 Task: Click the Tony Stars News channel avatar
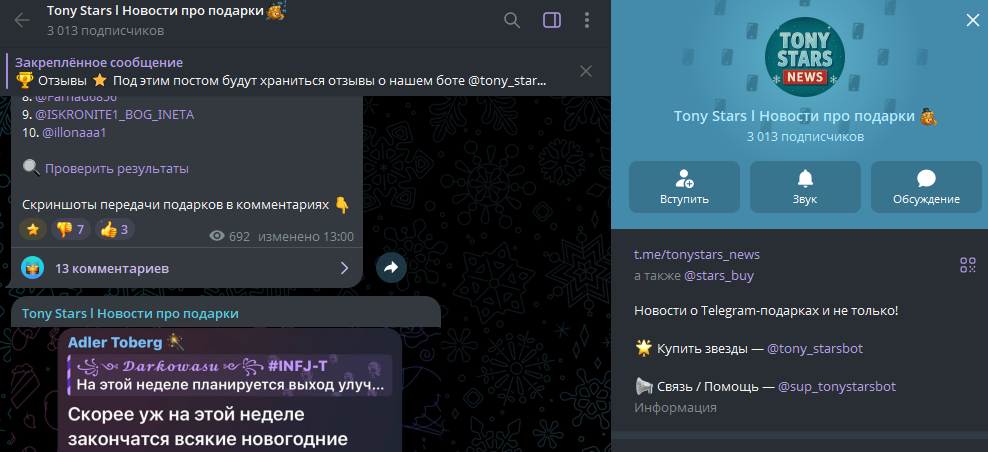coord(804,56)
